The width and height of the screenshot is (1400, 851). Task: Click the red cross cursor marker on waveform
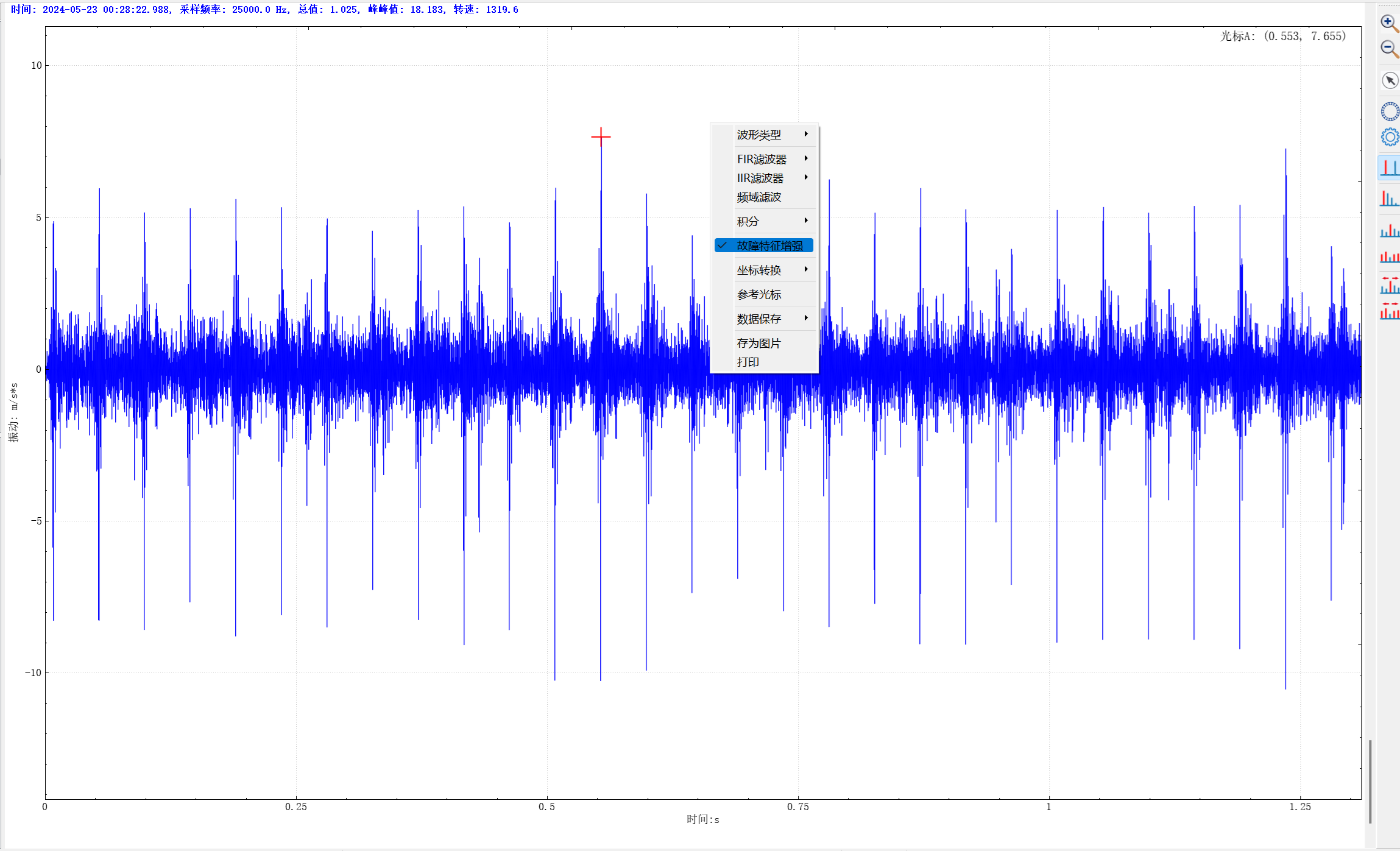click(x=601, y=137)
